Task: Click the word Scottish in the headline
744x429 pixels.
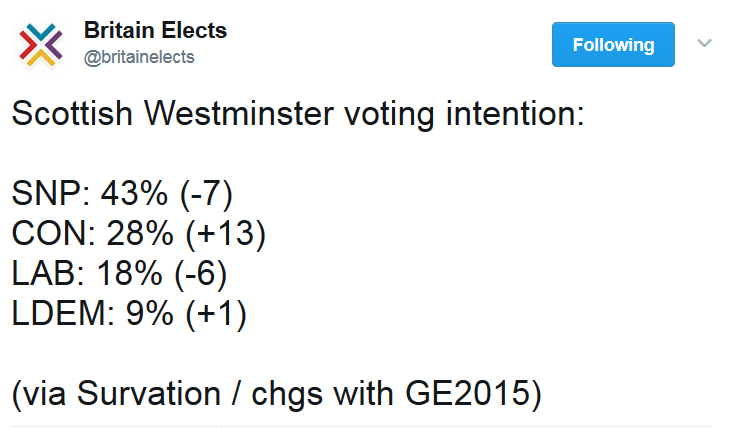Action: 72,113
